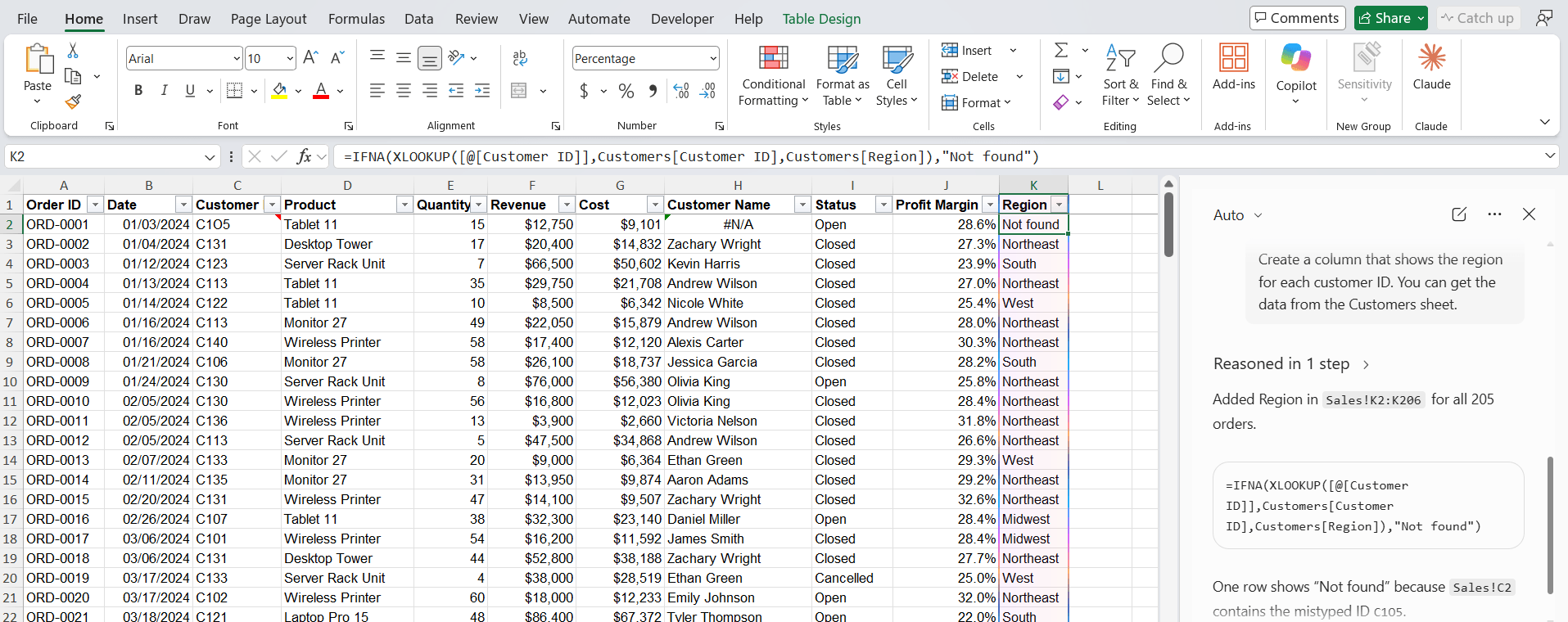Click the Clear eraser icon
Image resolution: width=1568 pixels, height=622 pixels.
[x=1061, y=102]
